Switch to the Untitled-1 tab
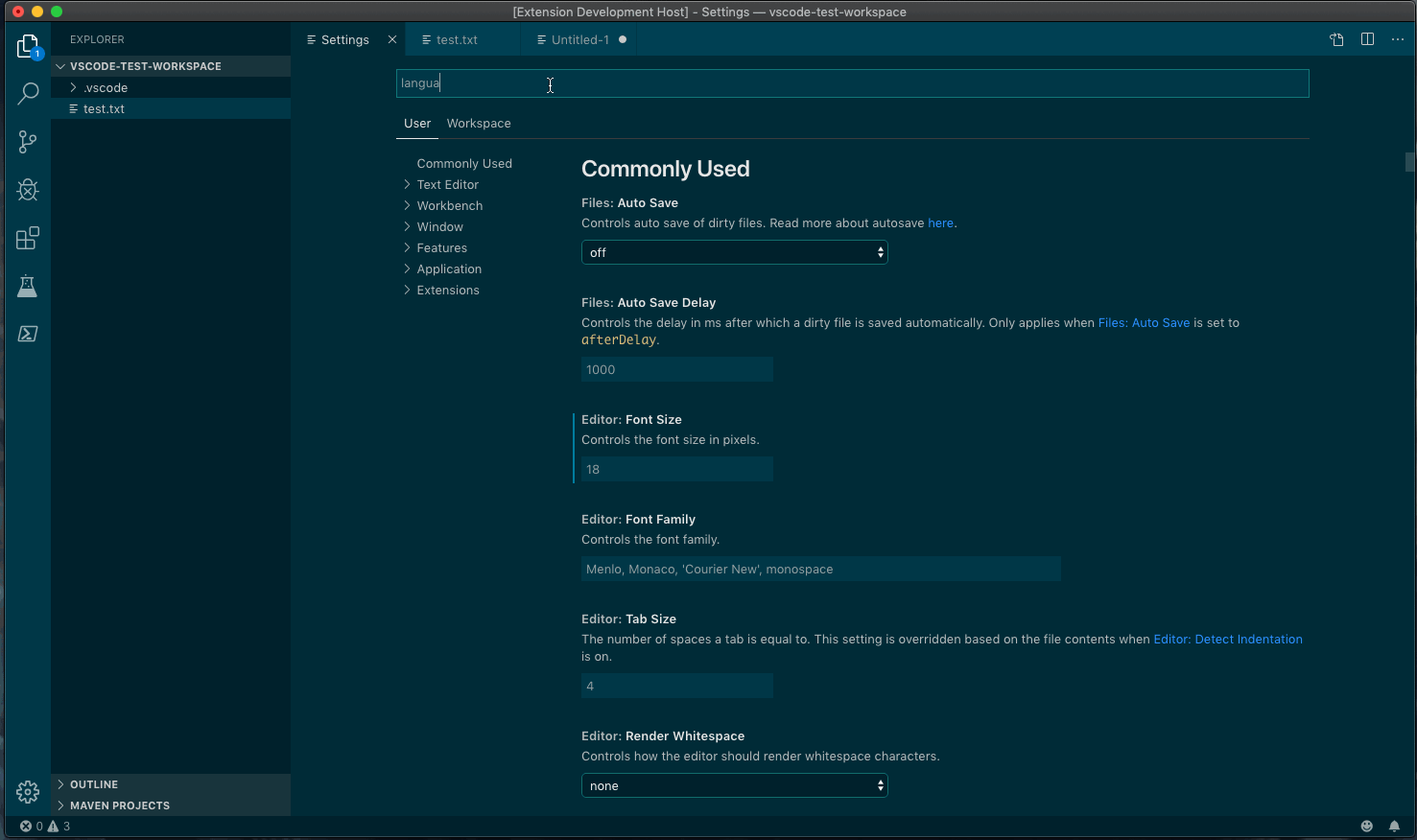1417x840 pixels. pyautogui.click(x=580, y=39)
